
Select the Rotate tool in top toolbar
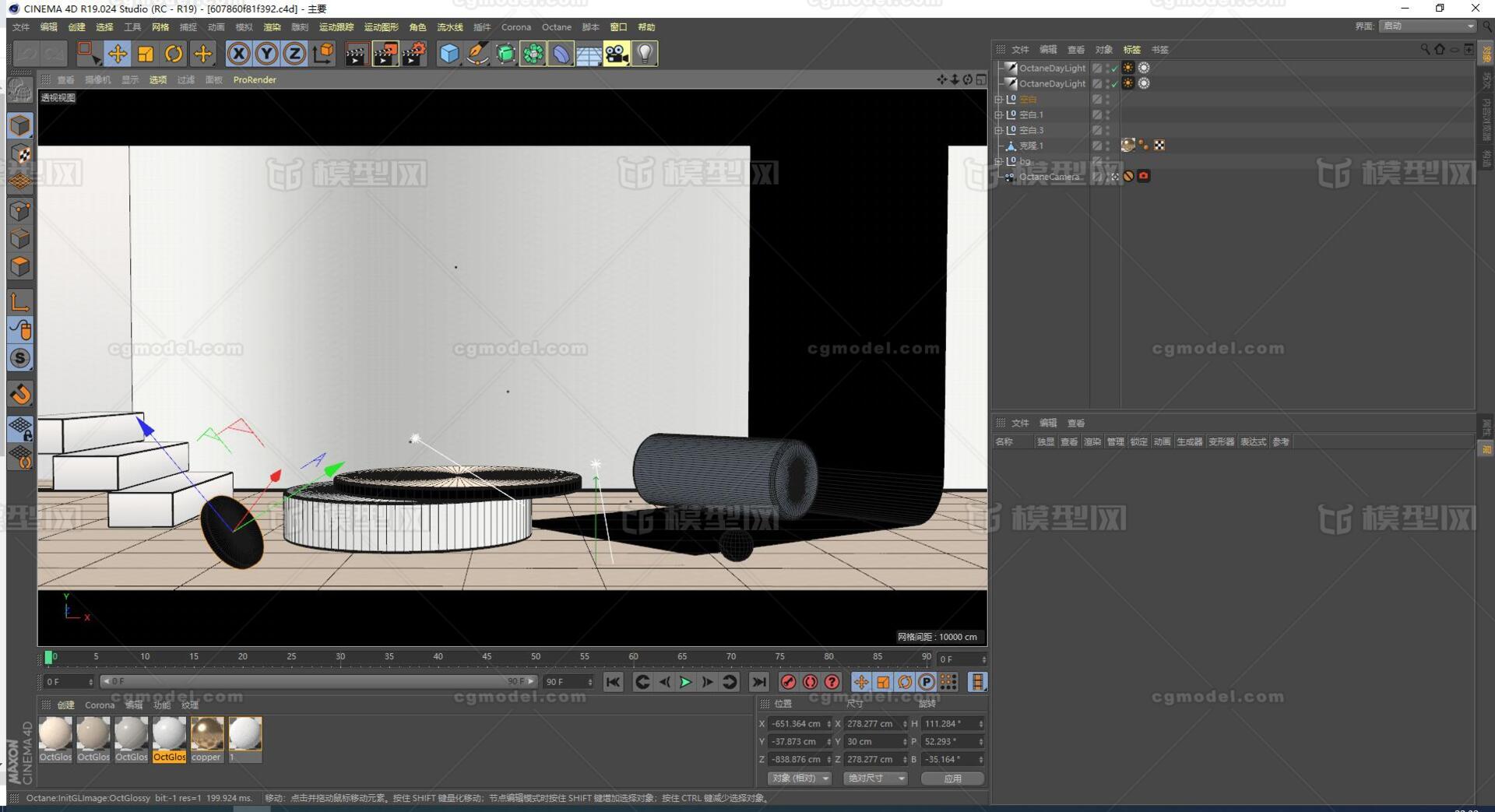[174, 54]
